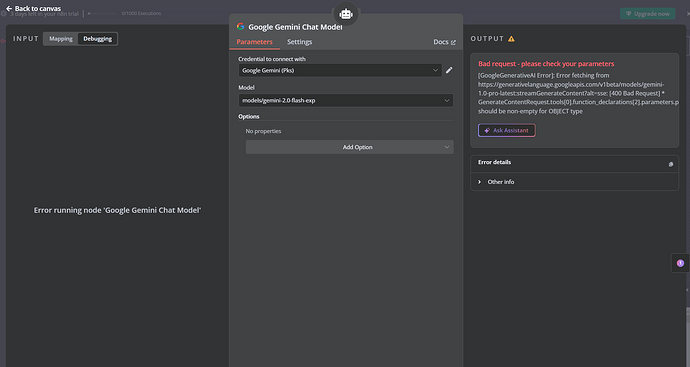Viewport: 690px width, 367px height.
Task: Copy error details with the copy icon
Action: (x=671, y=164)
